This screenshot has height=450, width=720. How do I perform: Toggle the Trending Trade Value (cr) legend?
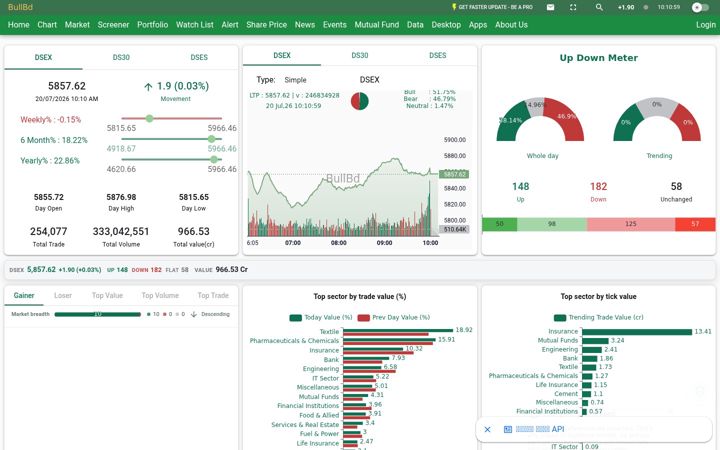(x=598, y=317)
